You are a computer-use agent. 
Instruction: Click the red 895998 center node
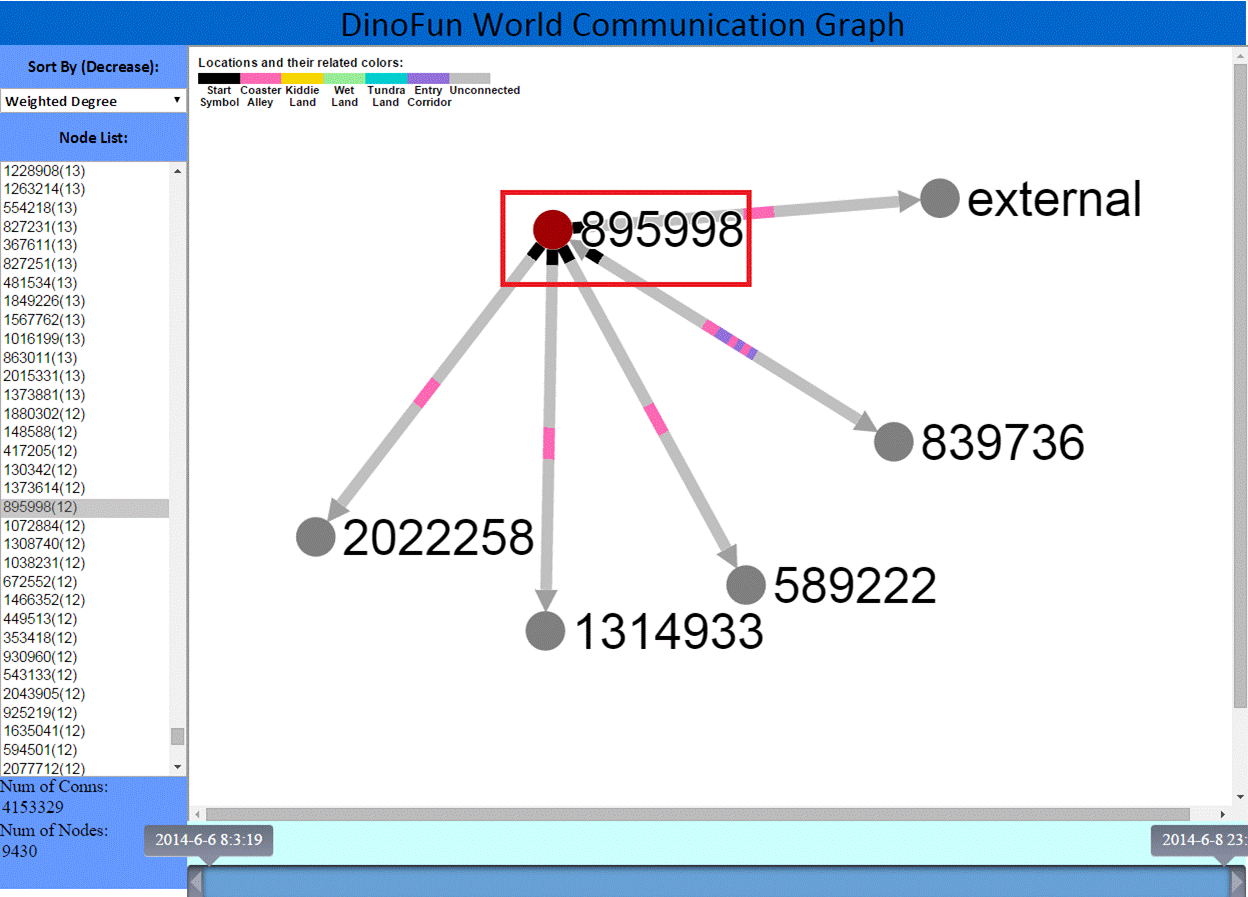coord(551,229)
